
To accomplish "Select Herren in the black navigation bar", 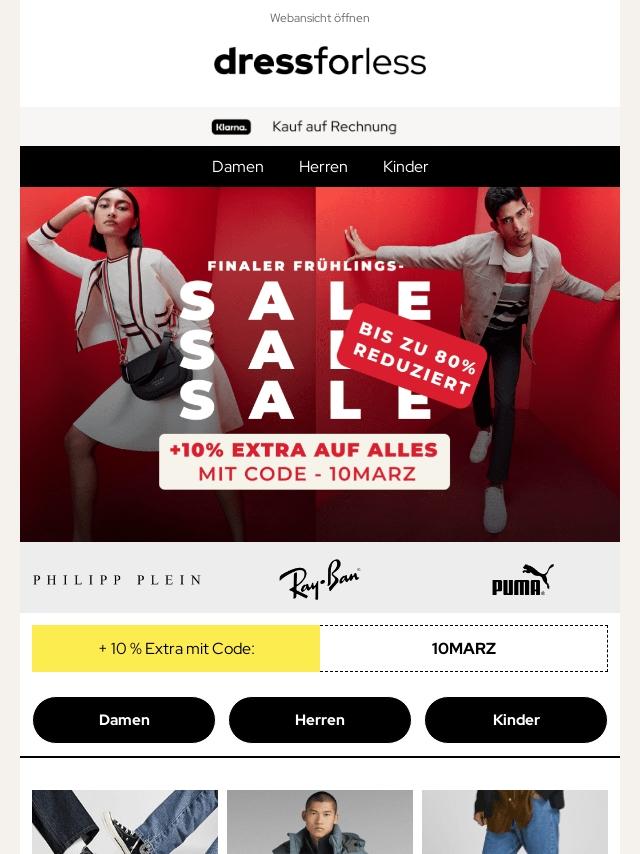I will coord(323,167).
